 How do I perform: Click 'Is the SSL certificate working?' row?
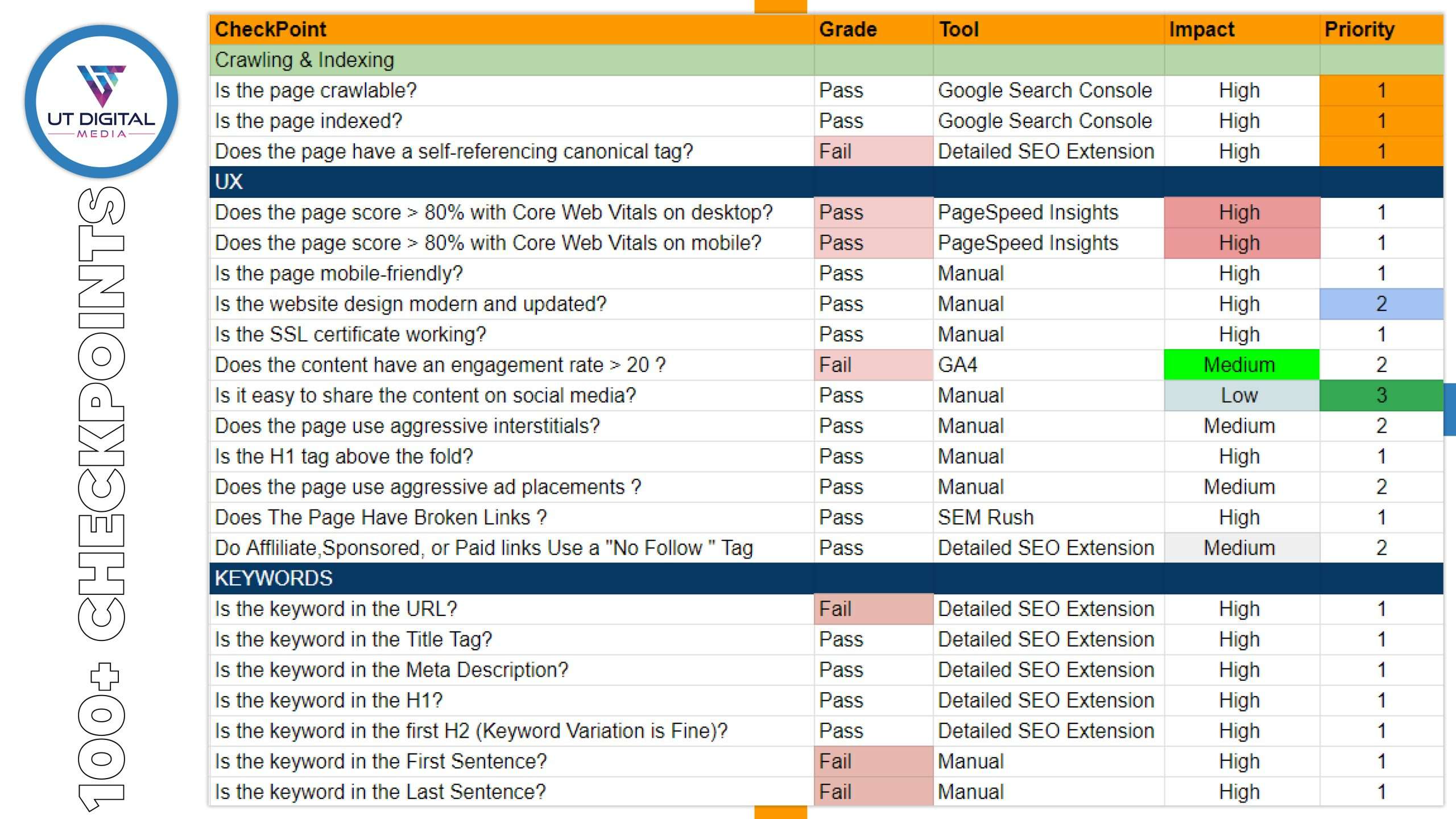pos(350,335)
